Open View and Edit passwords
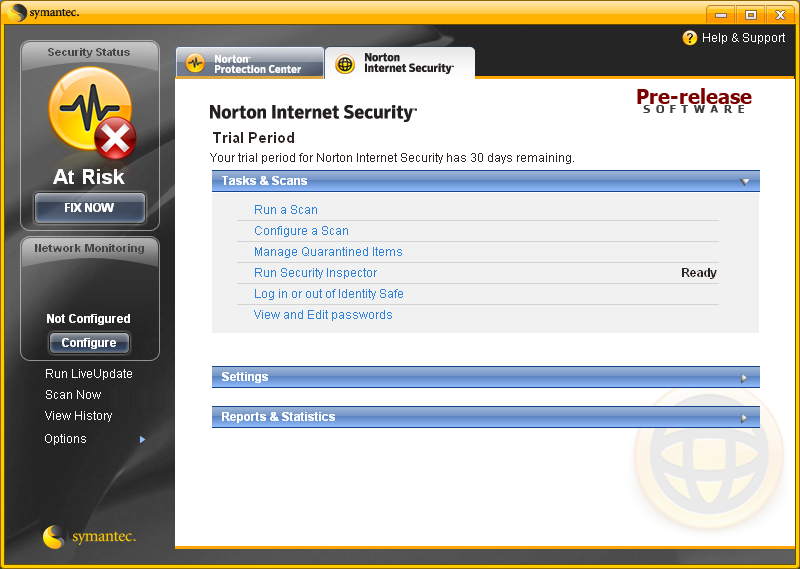 tap(323, 314)
